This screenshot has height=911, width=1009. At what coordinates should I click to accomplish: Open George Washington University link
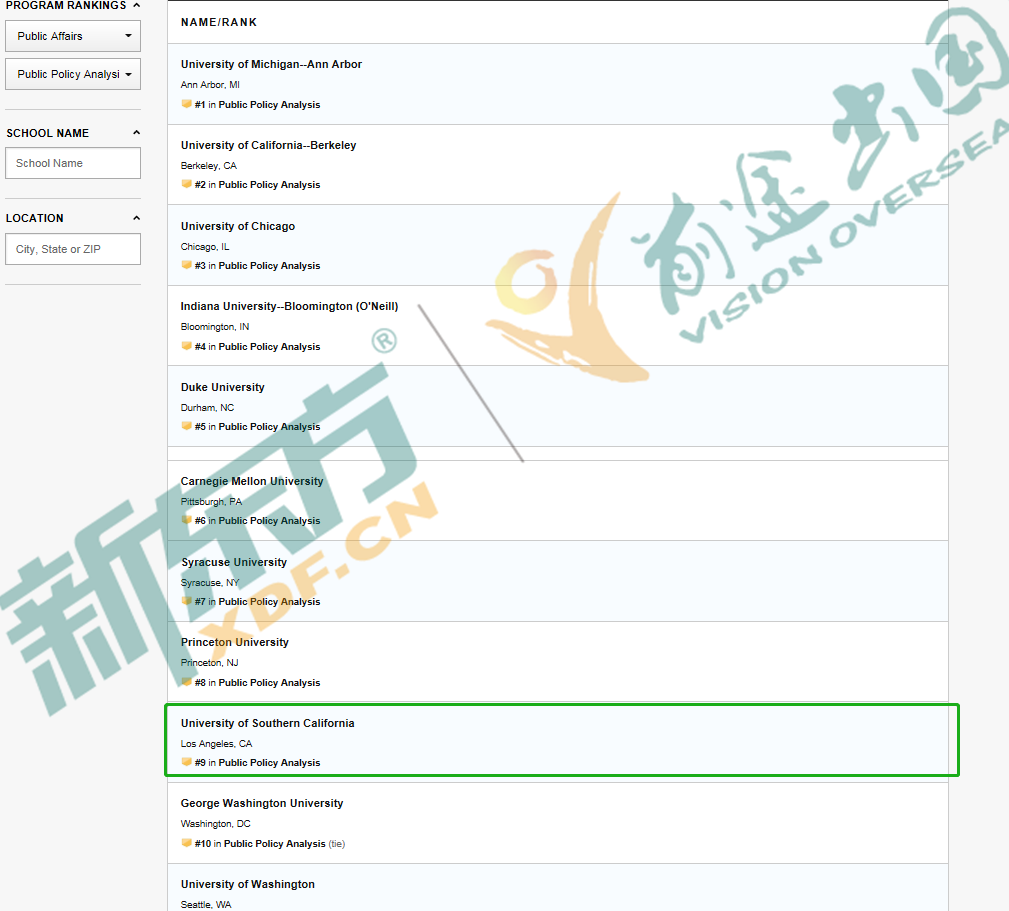click(262, 803)
